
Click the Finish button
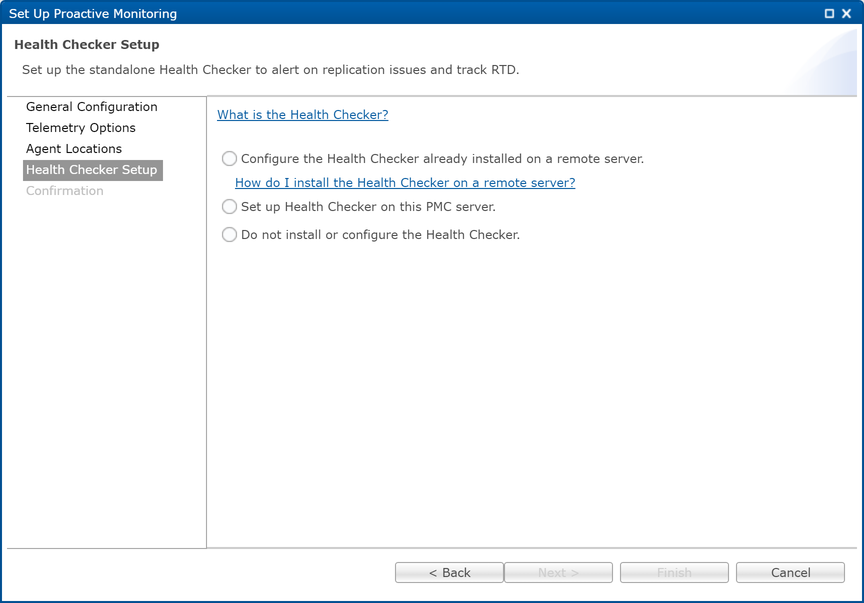tap(674, 573)
